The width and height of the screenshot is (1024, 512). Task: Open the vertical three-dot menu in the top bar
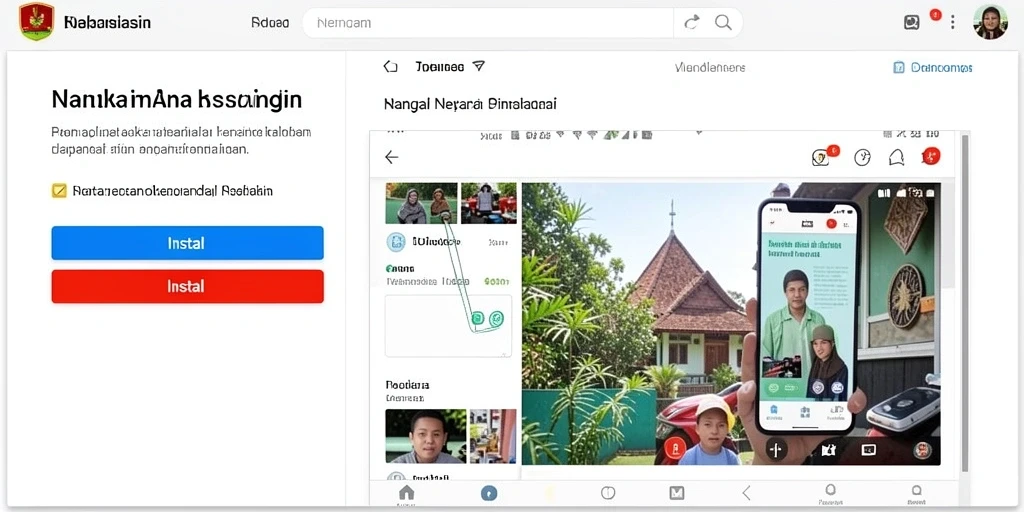coord(953,23)
